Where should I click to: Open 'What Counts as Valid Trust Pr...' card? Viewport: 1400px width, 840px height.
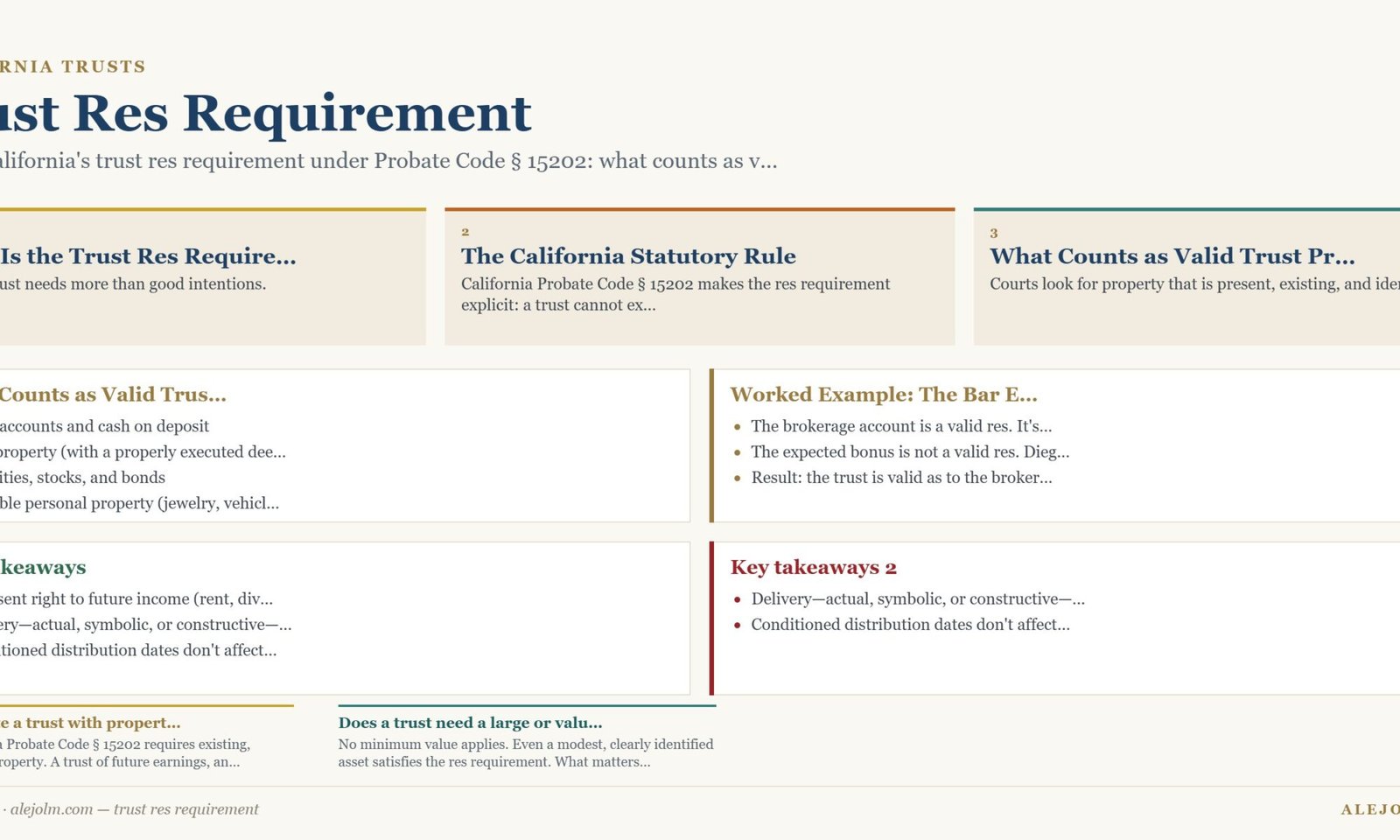pyautogui.click(x=1186, y=276)
